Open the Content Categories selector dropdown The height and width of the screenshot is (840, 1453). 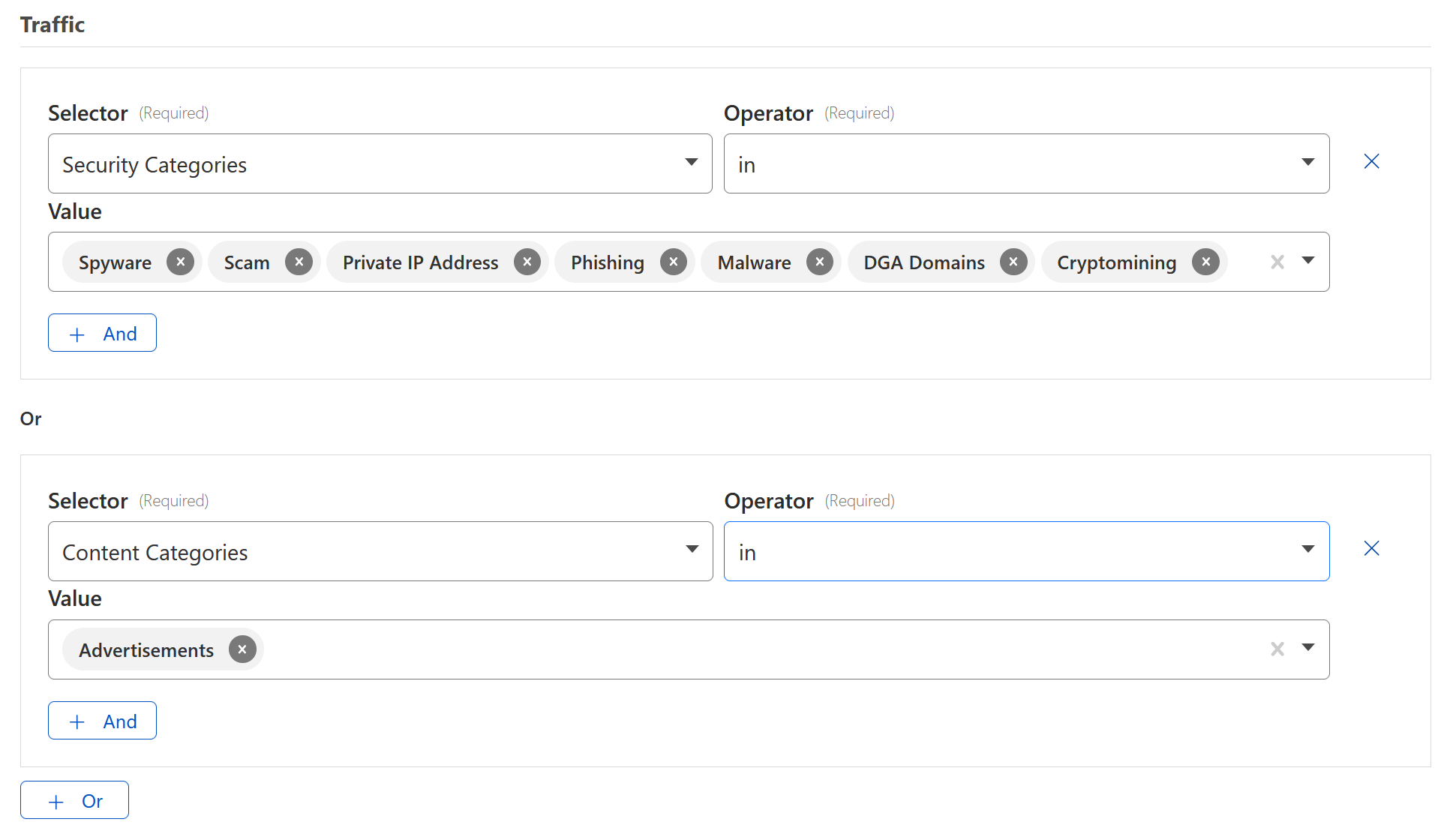[380, 551]
